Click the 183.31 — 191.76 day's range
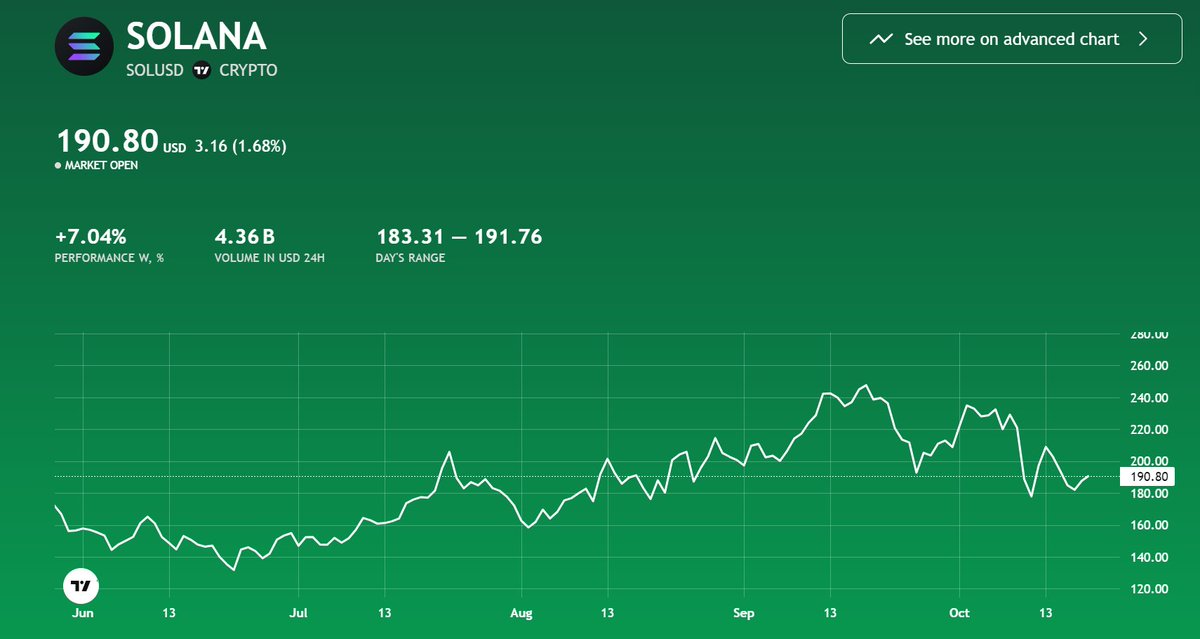Image resolution: width=1200 pixels, height=639 pixels. (x=459, y=237)
